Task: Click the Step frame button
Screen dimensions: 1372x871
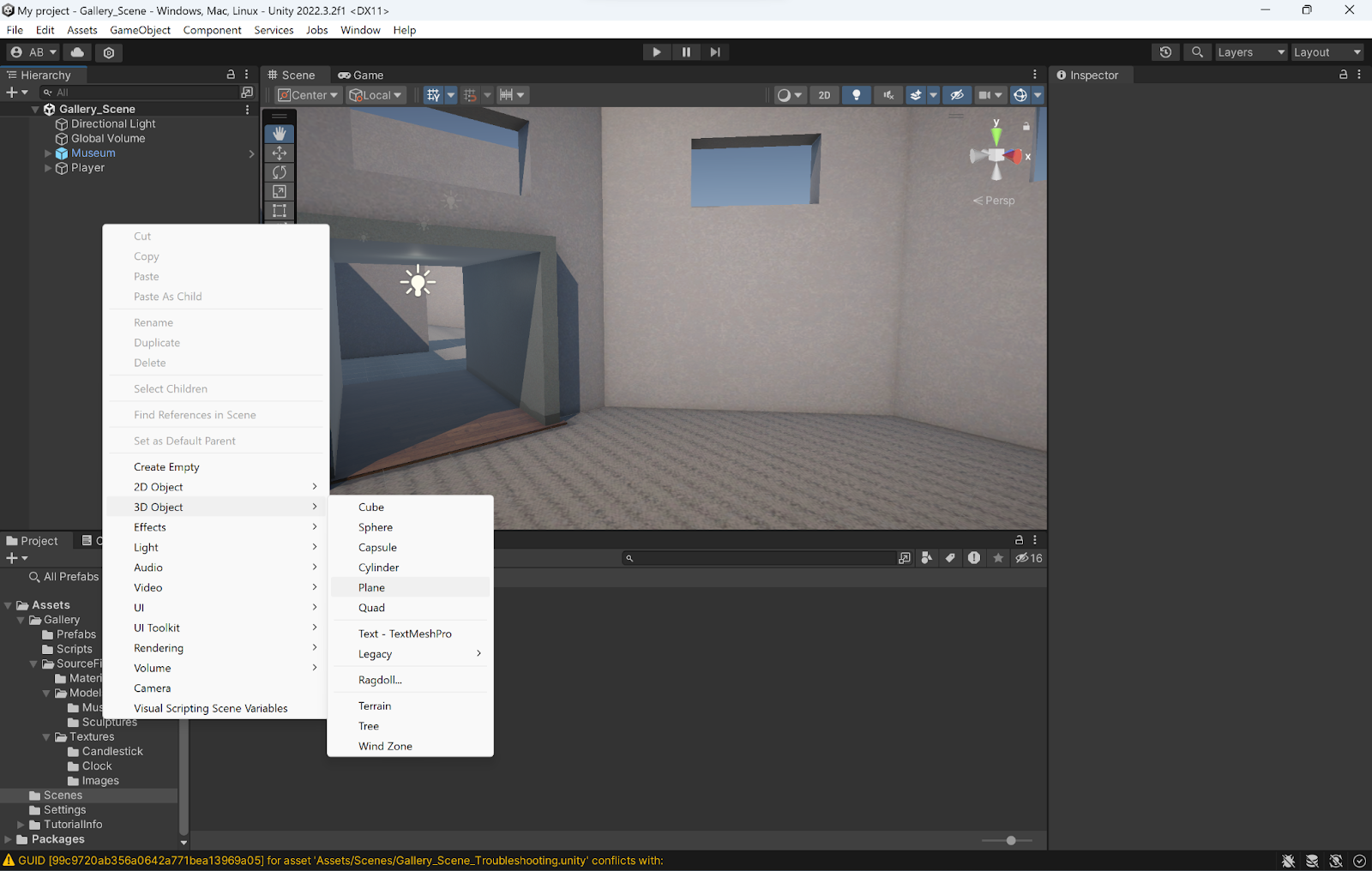Action: click(715, 52)
